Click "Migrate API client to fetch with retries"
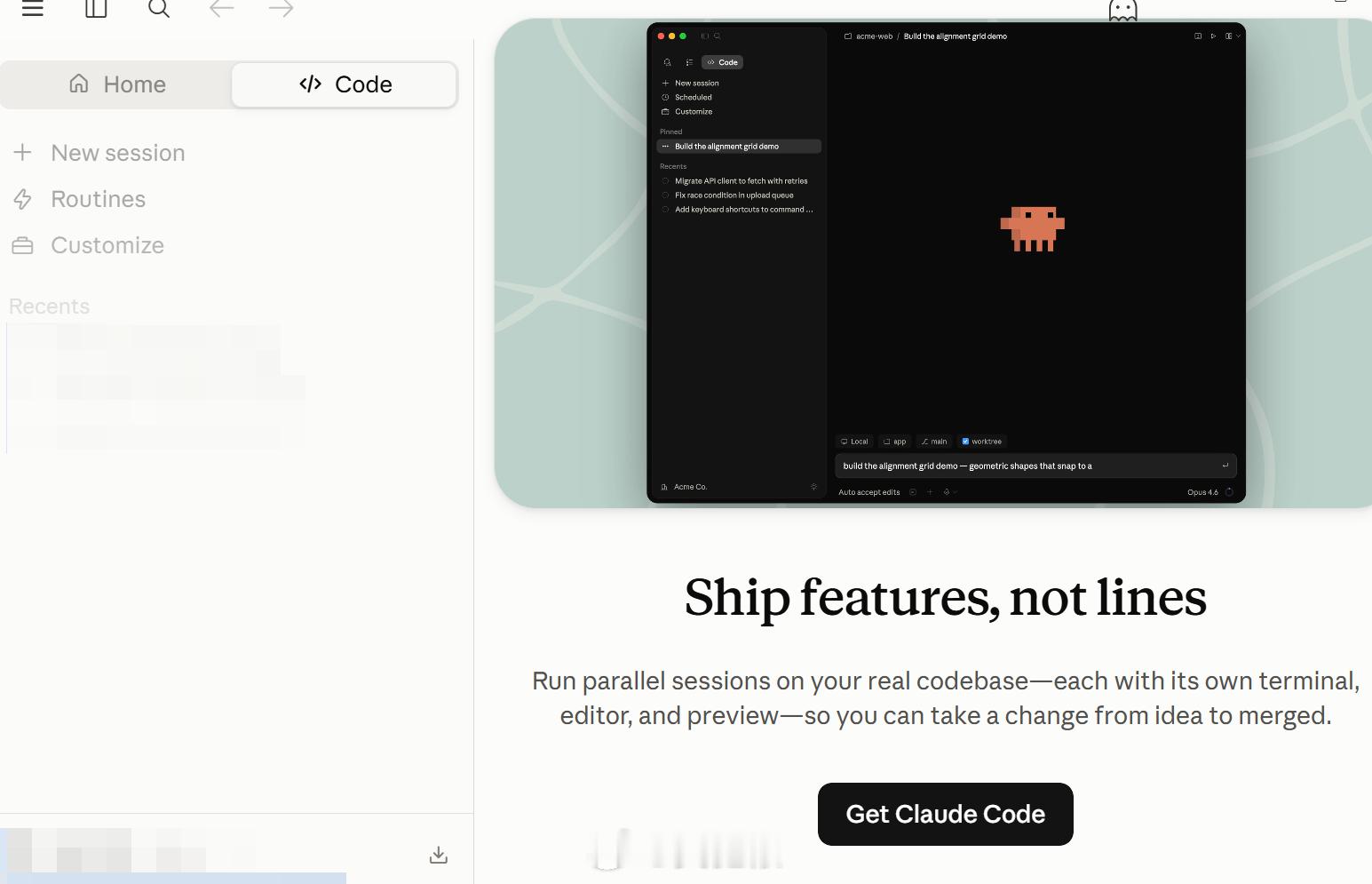 click(741, 181)
